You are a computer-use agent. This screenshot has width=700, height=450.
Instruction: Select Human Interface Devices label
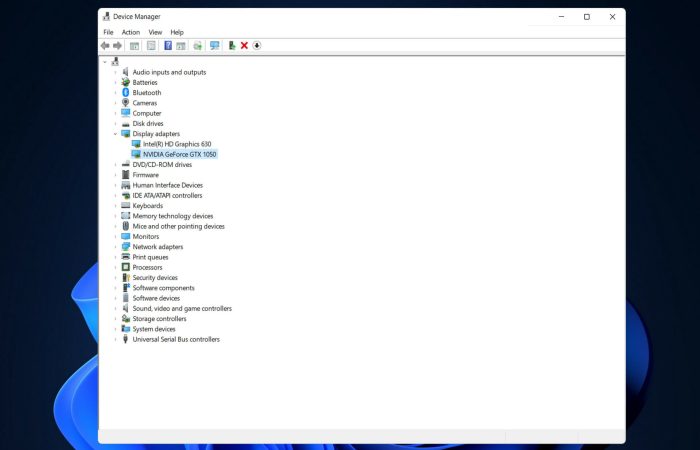coord(167,185)
